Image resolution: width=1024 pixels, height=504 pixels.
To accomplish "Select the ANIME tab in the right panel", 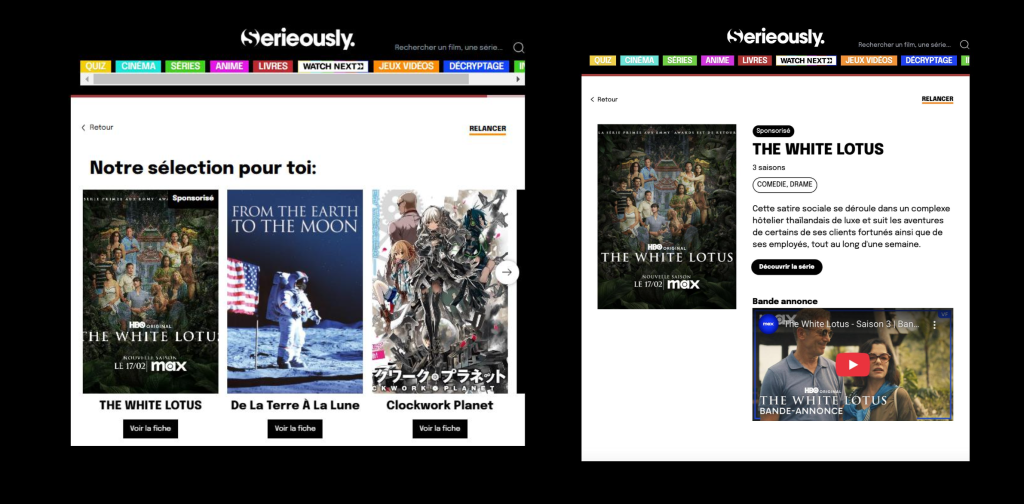I will (x=717, y=60).
